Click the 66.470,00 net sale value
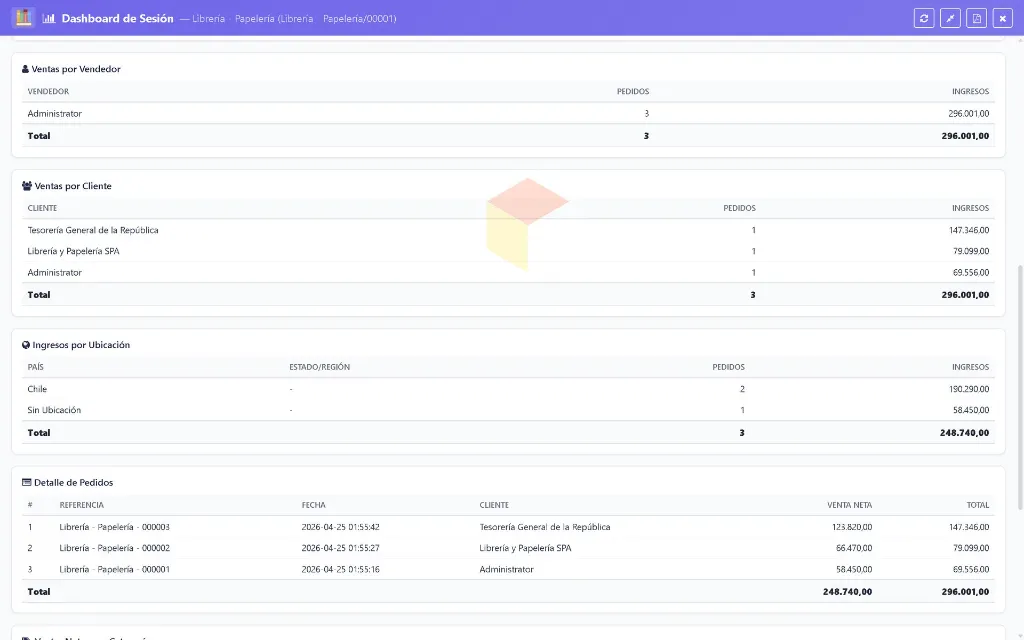The height and width of the screenshot is (640, 1024). (x=854, y=548)
